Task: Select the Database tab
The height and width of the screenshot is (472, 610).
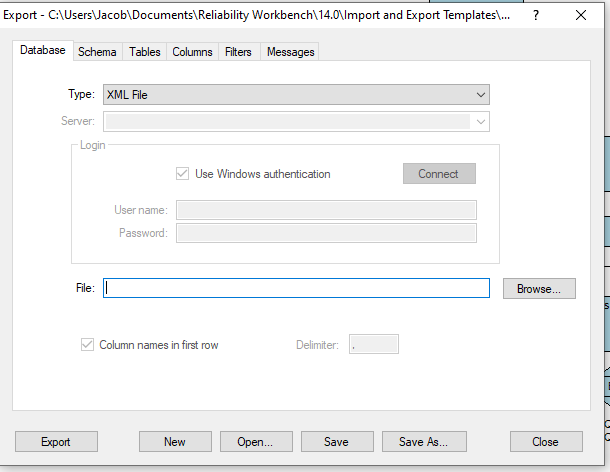Action: 43,51
